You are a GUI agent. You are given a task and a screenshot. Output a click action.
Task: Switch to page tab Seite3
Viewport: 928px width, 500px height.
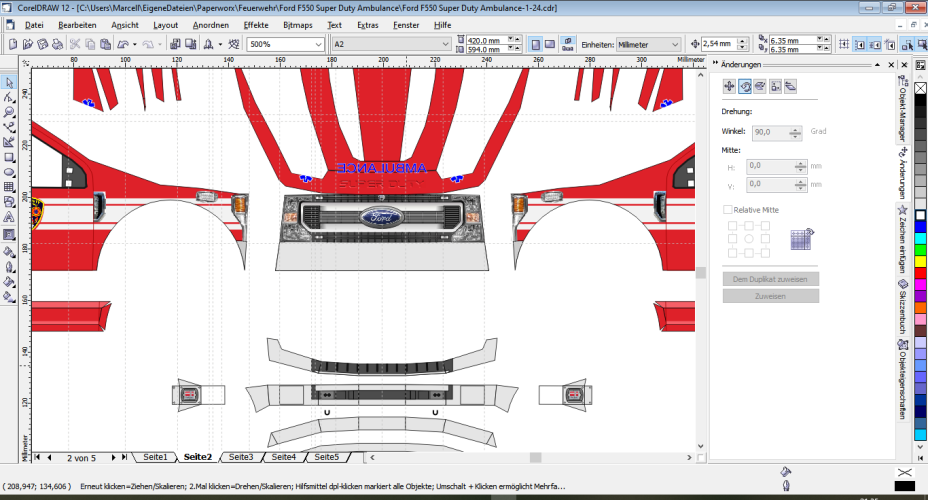point(241,457)
